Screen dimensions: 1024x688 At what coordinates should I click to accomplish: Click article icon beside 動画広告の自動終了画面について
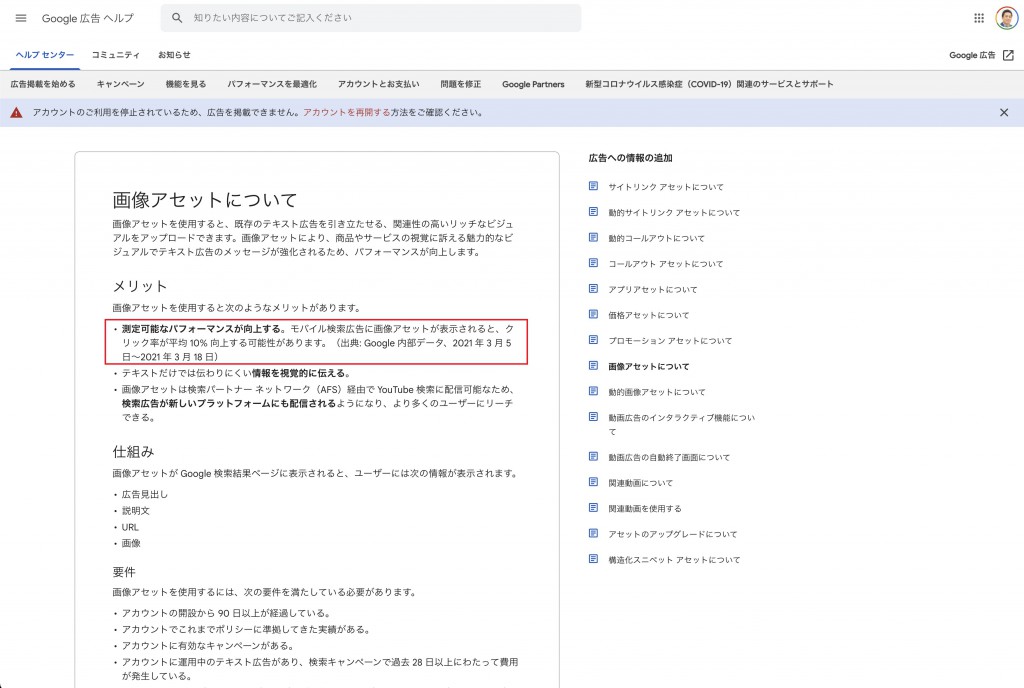coord(593,456)
